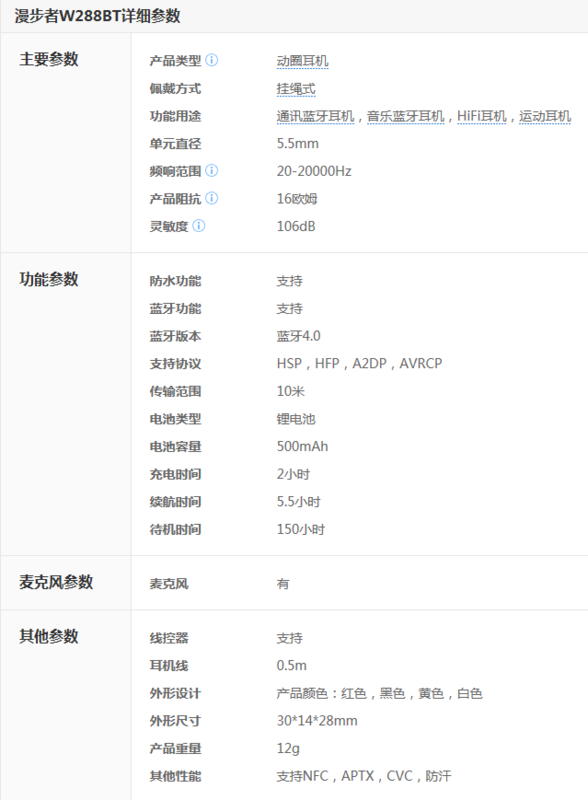Click the 蓝牙版本 label

(175, 336)
